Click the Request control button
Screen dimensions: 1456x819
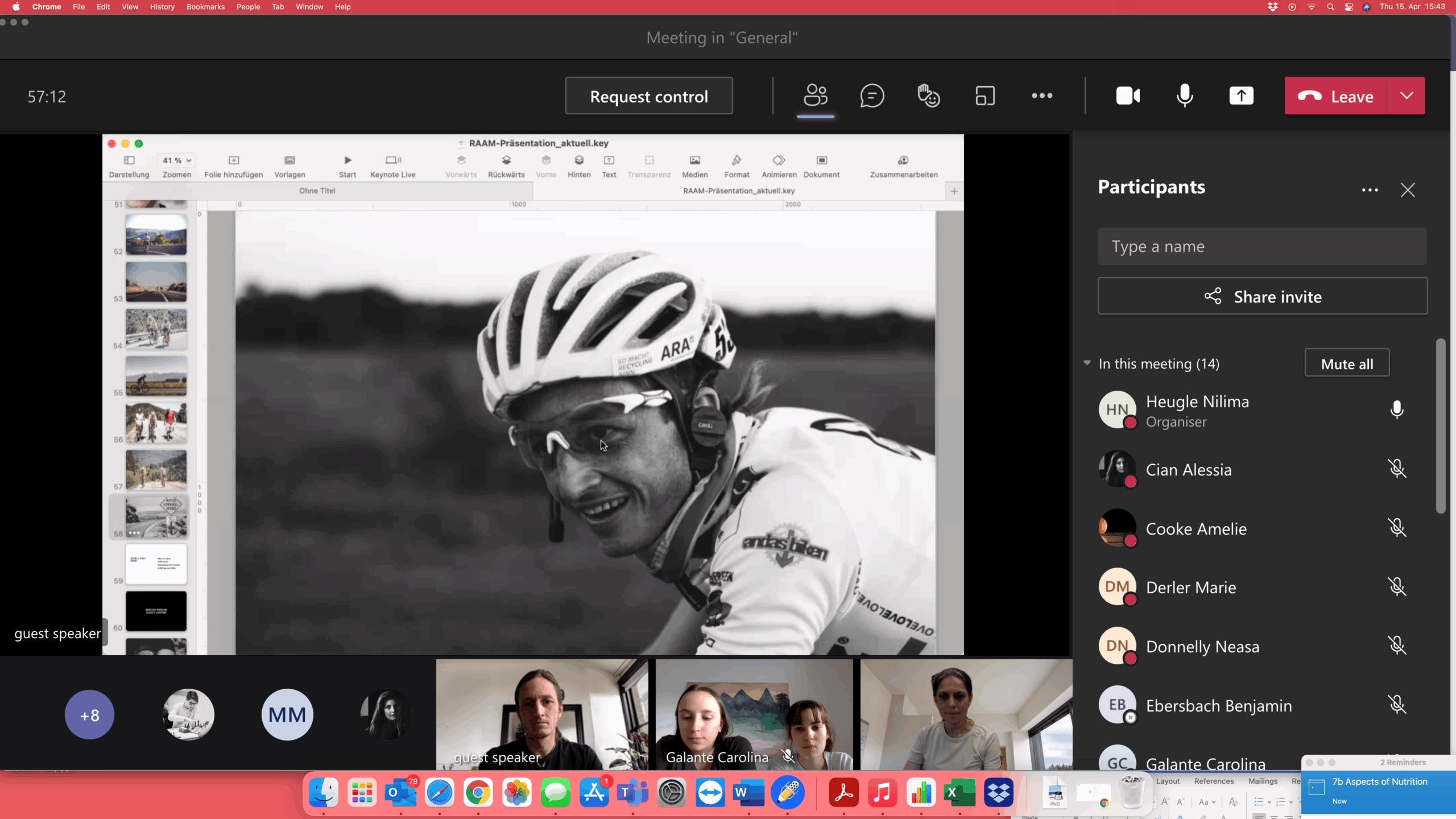(x=649, y=96)
